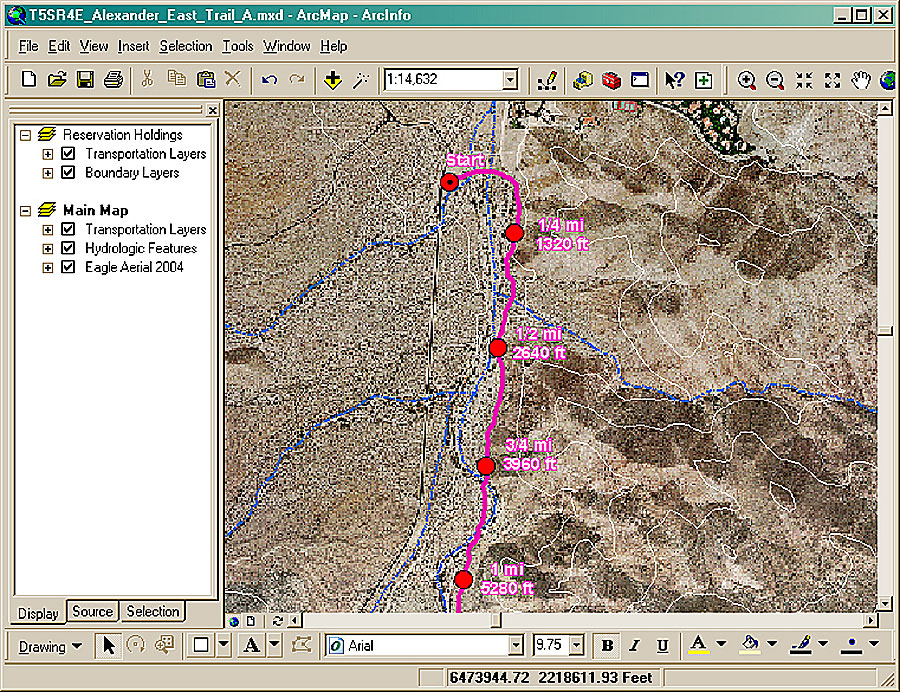Screen dimensions: 900x692
Task: Click the Add Data yellow plus icon
Action: click(x=333, y=80)
